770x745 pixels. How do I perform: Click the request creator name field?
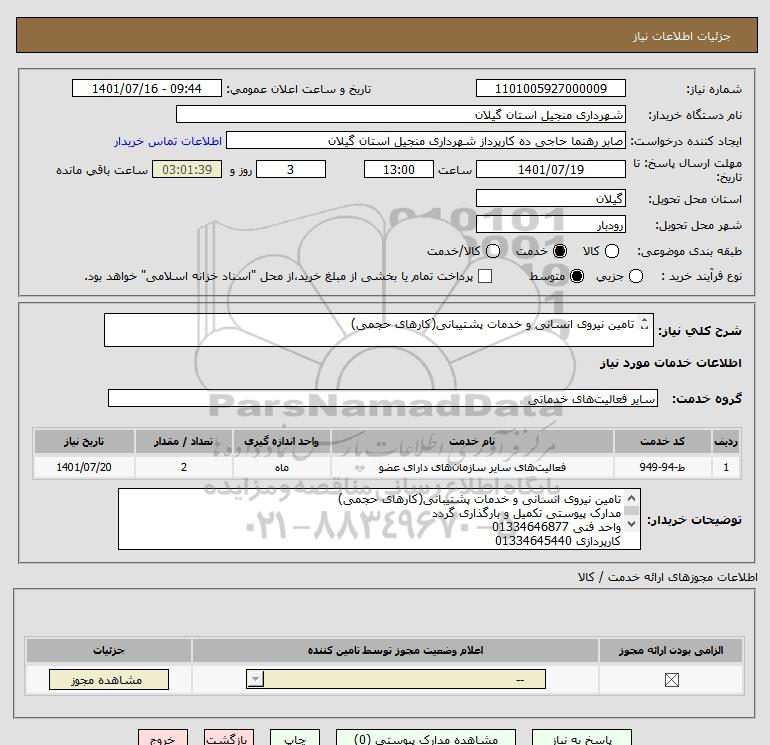click(426, 140)
